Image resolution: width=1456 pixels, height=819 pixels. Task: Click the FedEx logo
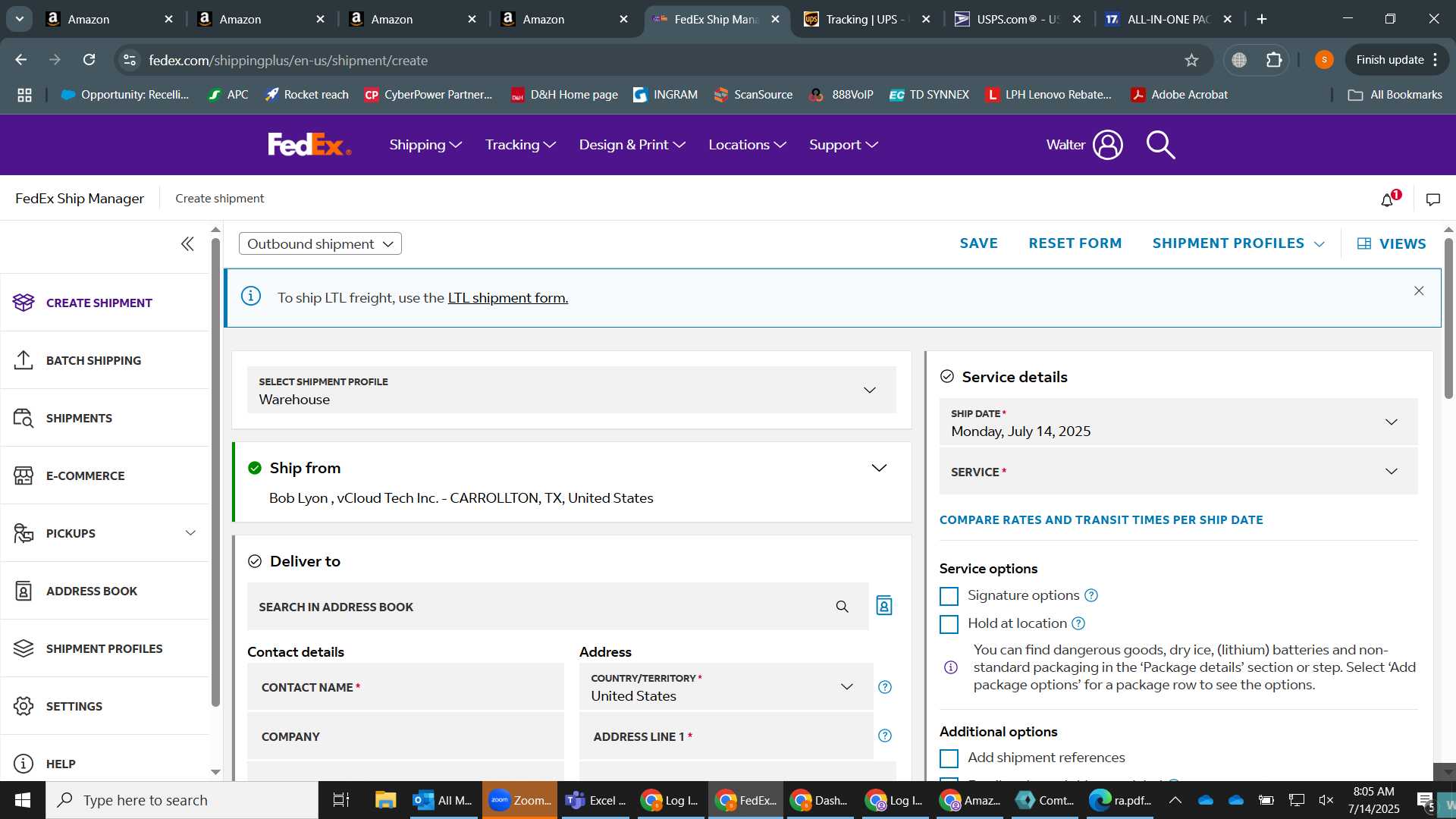pos(309,144)
